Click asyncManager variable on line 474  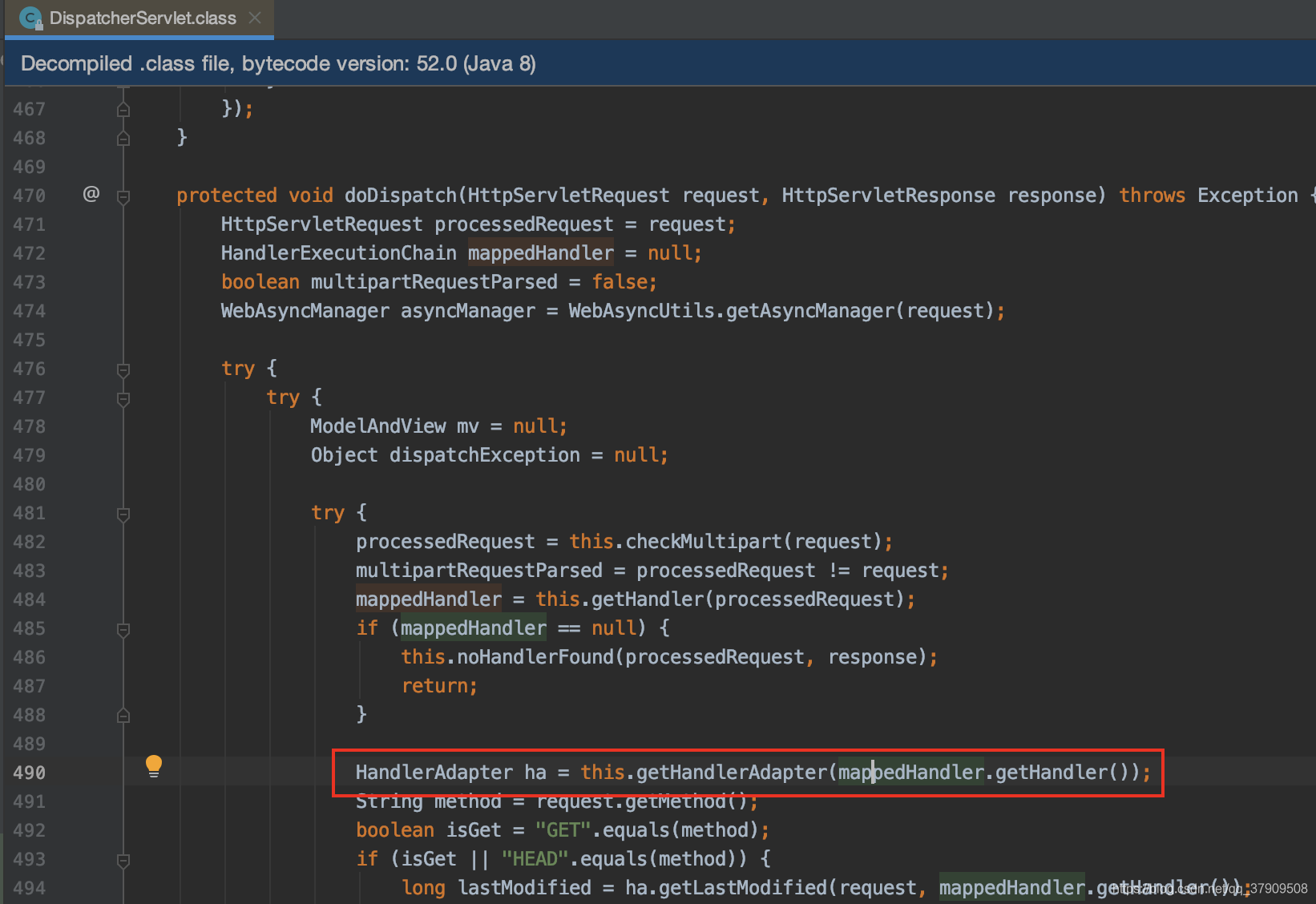click(467, 311)
